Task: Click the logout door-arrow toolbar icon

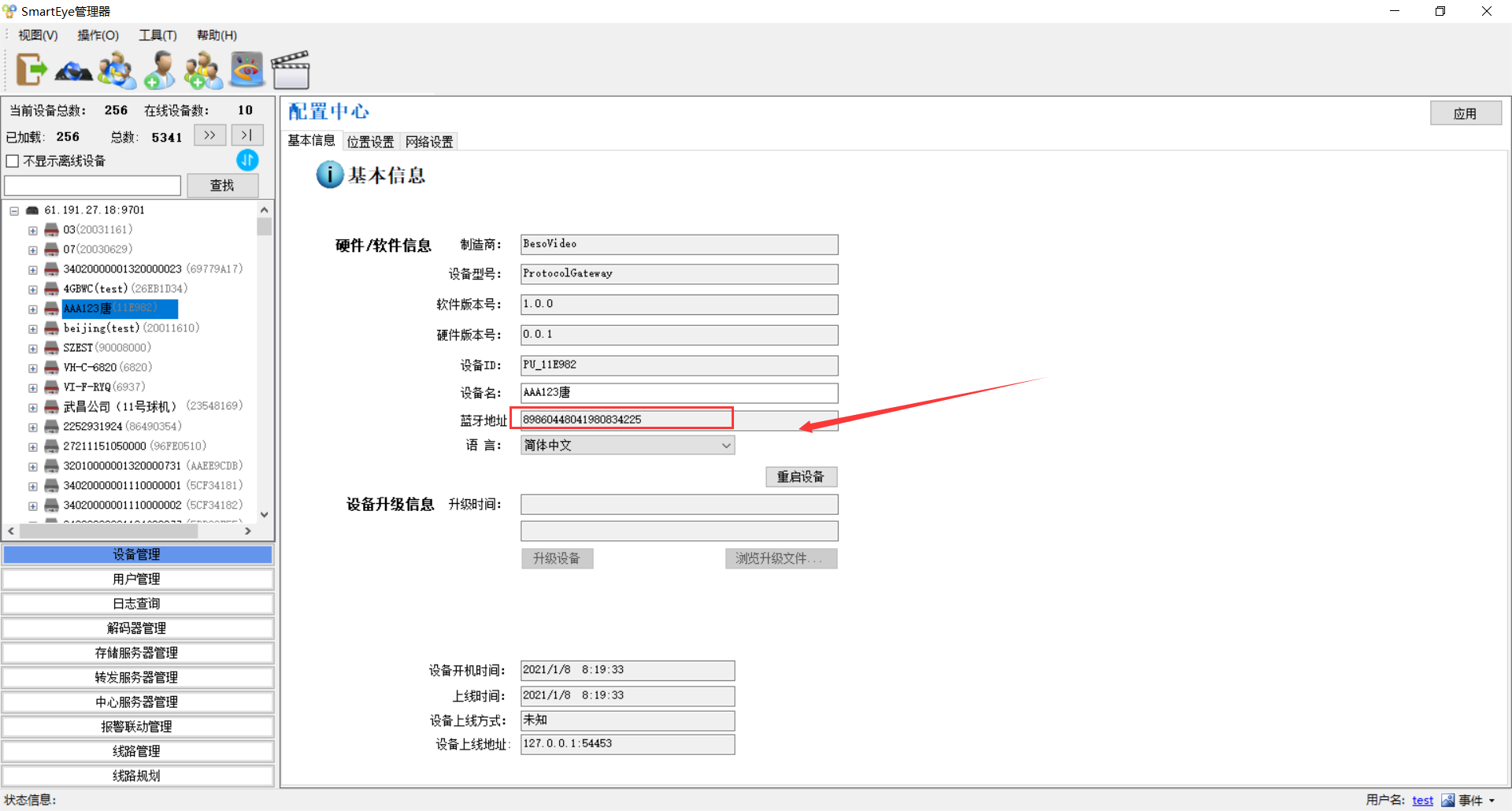Action: [x=31, y=70]
